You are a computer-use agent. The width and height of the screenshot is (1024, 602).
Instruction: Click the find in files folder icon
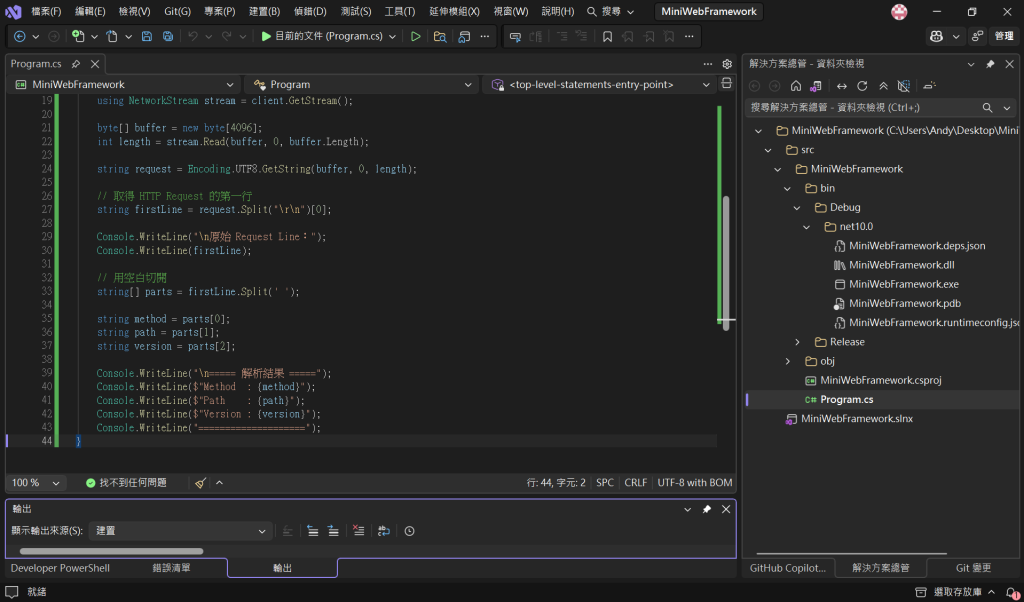[x=440, y=37]
